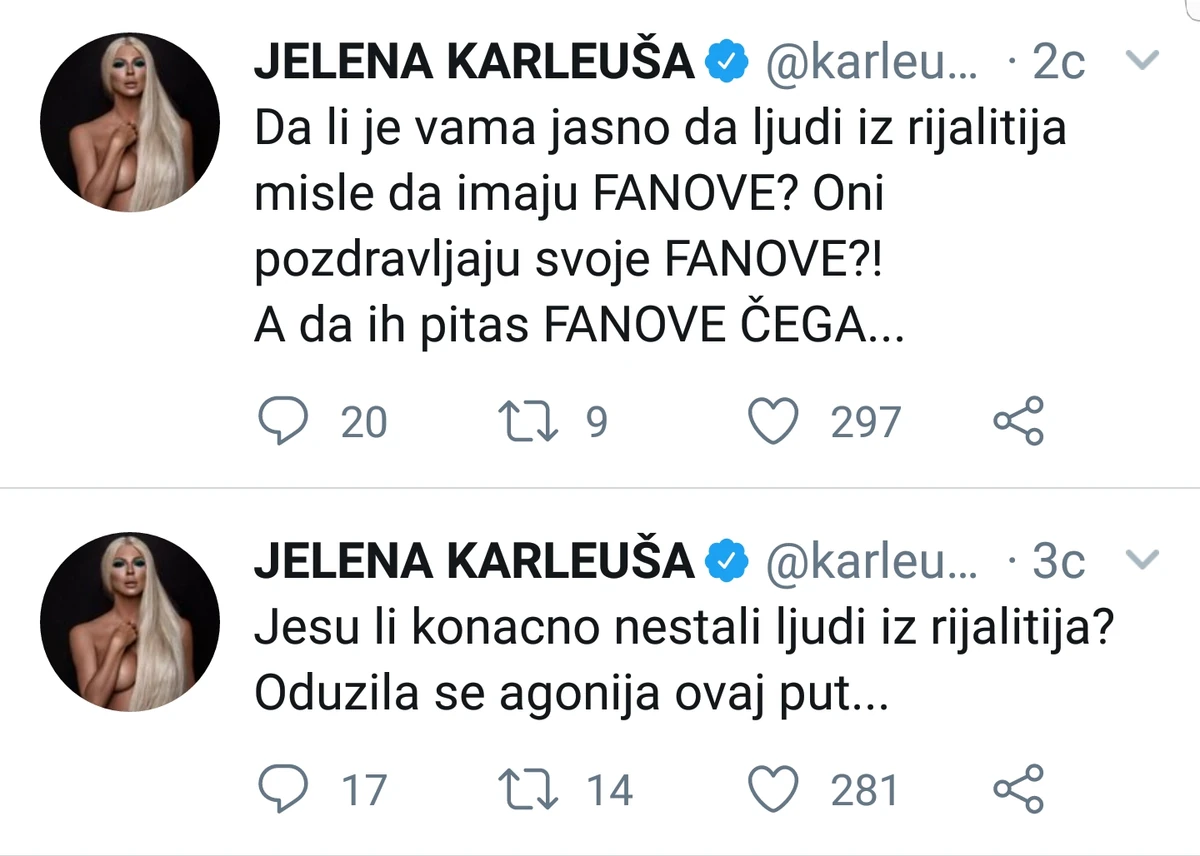
Task: Open the first tweet's profile avatar
Action: (129, 122)
